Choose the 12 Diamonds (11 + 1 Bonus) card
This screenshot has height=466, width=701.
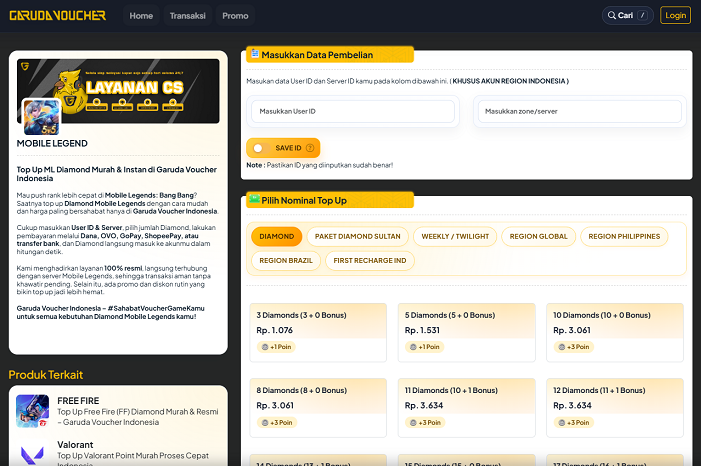(x=615, y=408)
